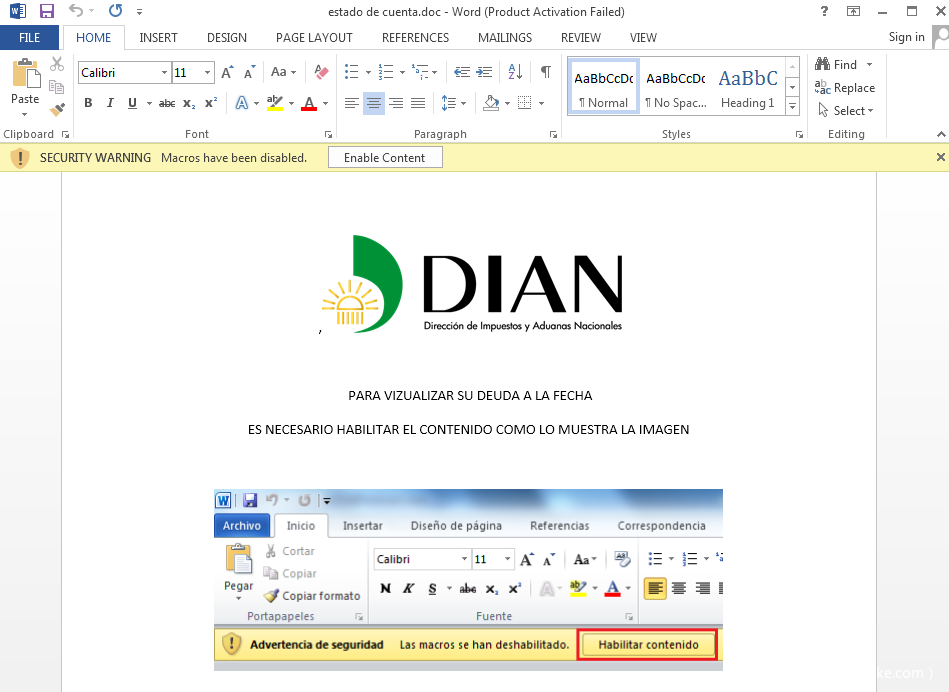Select the Heading 1 style thumbnail
Screen dimensions: 949x692
(x=747, y=88)
